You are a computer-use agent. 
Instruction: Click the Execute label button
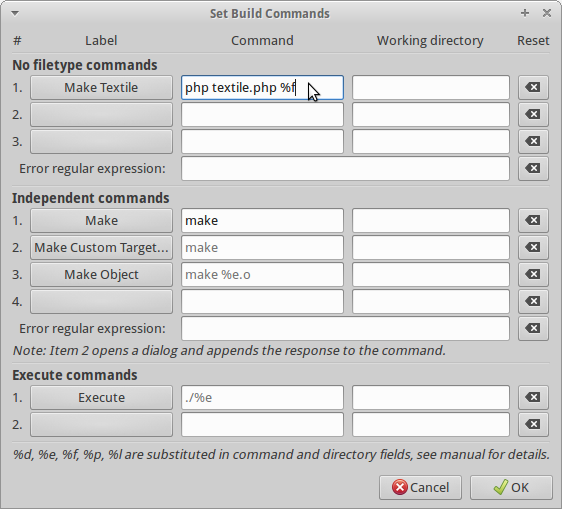pos(101,397)
